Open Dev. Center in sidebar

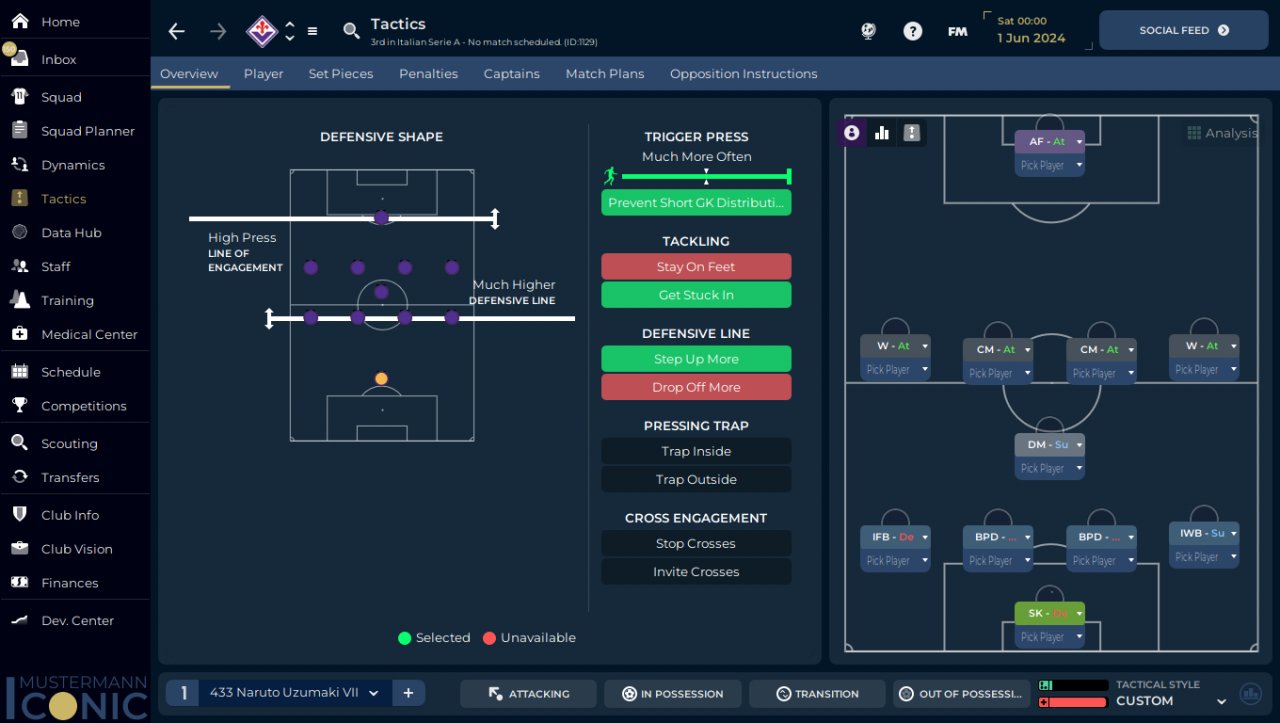[x=77, y=621]
